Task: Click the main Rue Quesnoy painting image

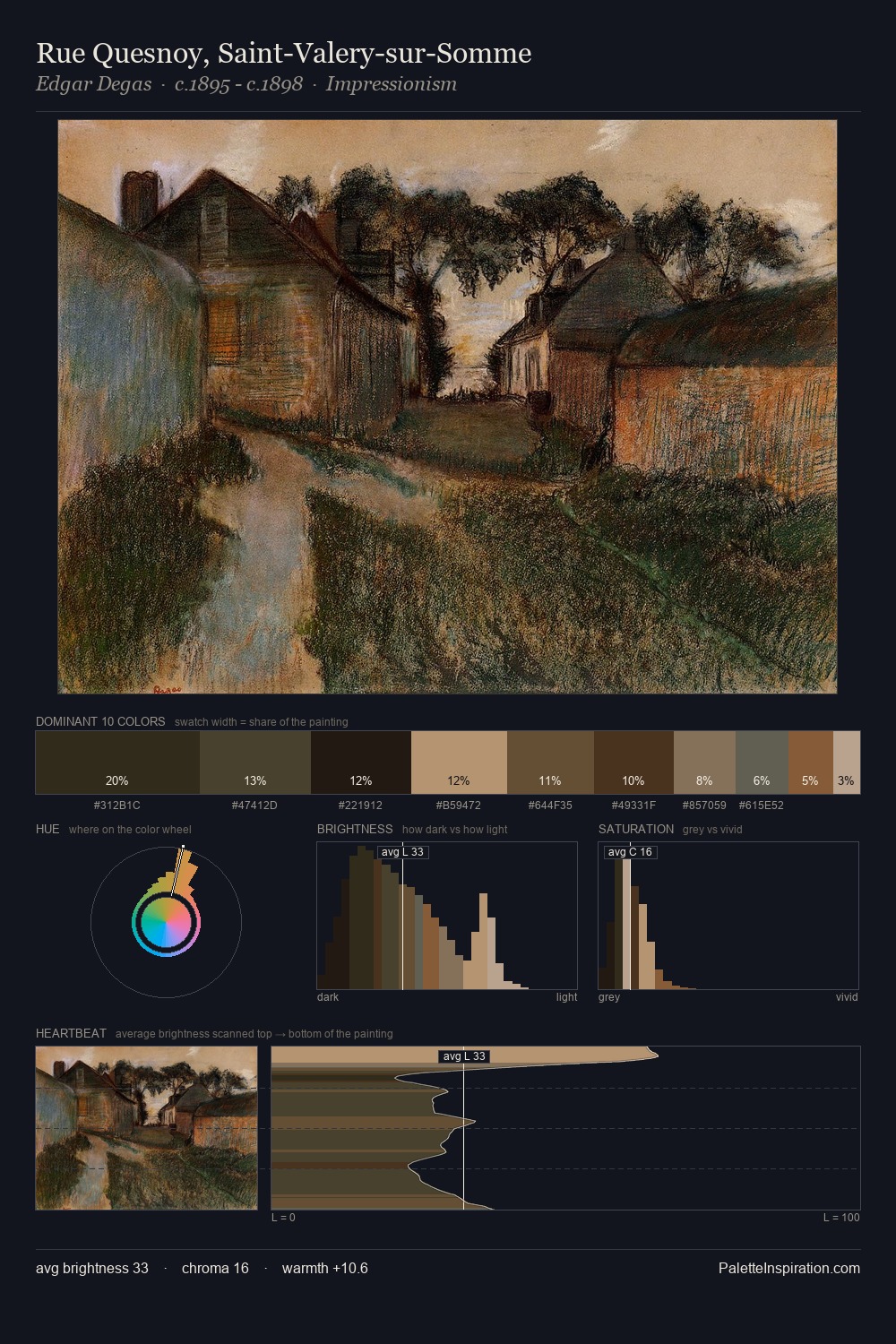Action: coord(447,407)
